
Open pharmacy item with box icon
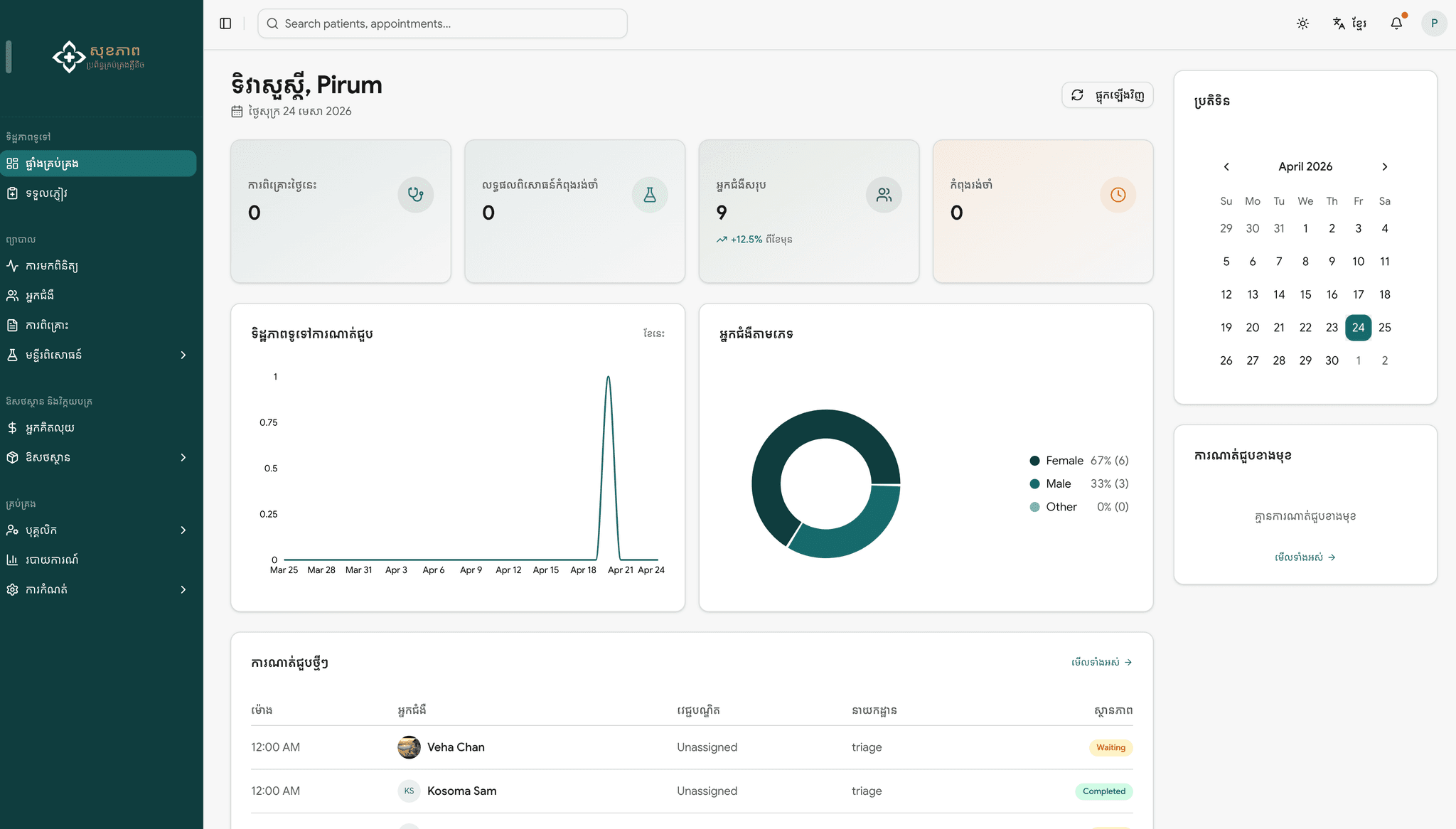(x=98, y=457)
